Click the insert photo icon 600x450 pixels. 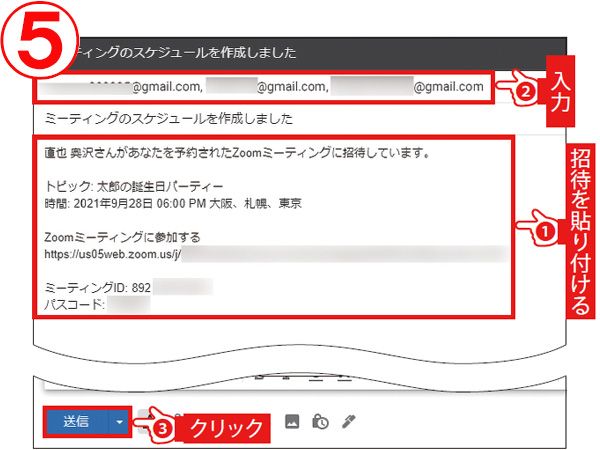[x=292, y=421]
